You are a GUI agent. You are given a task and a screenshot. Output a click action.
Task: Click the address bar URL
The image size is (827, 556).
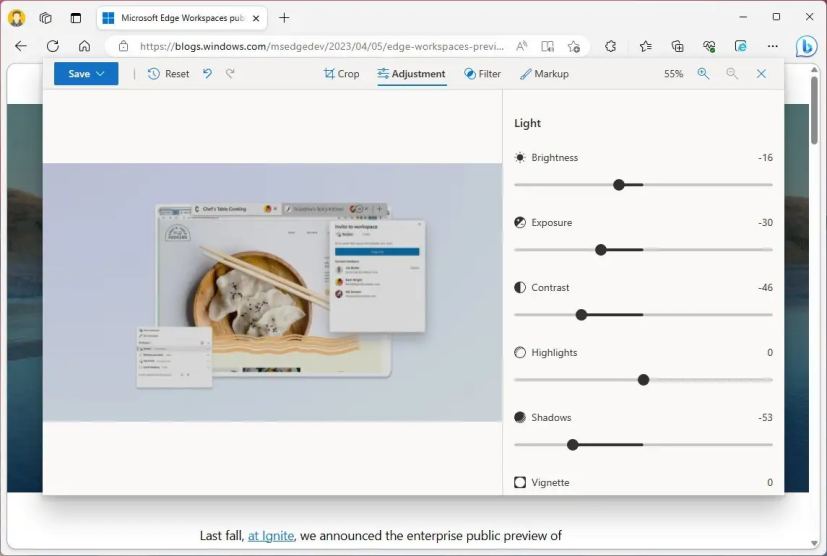click(322, 46)
